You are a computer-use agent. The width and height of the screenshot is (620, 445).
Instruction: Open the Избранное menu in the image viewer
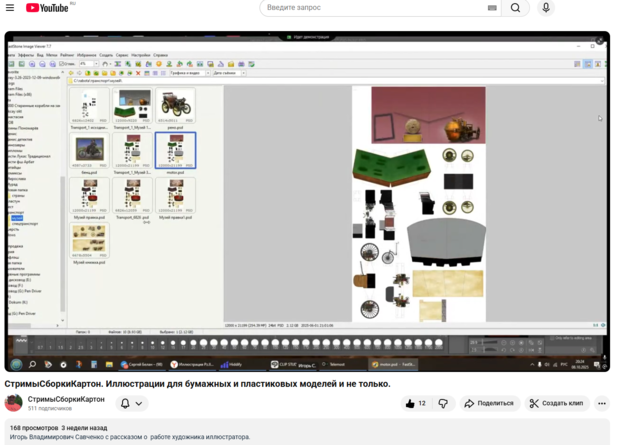(86, 55)
